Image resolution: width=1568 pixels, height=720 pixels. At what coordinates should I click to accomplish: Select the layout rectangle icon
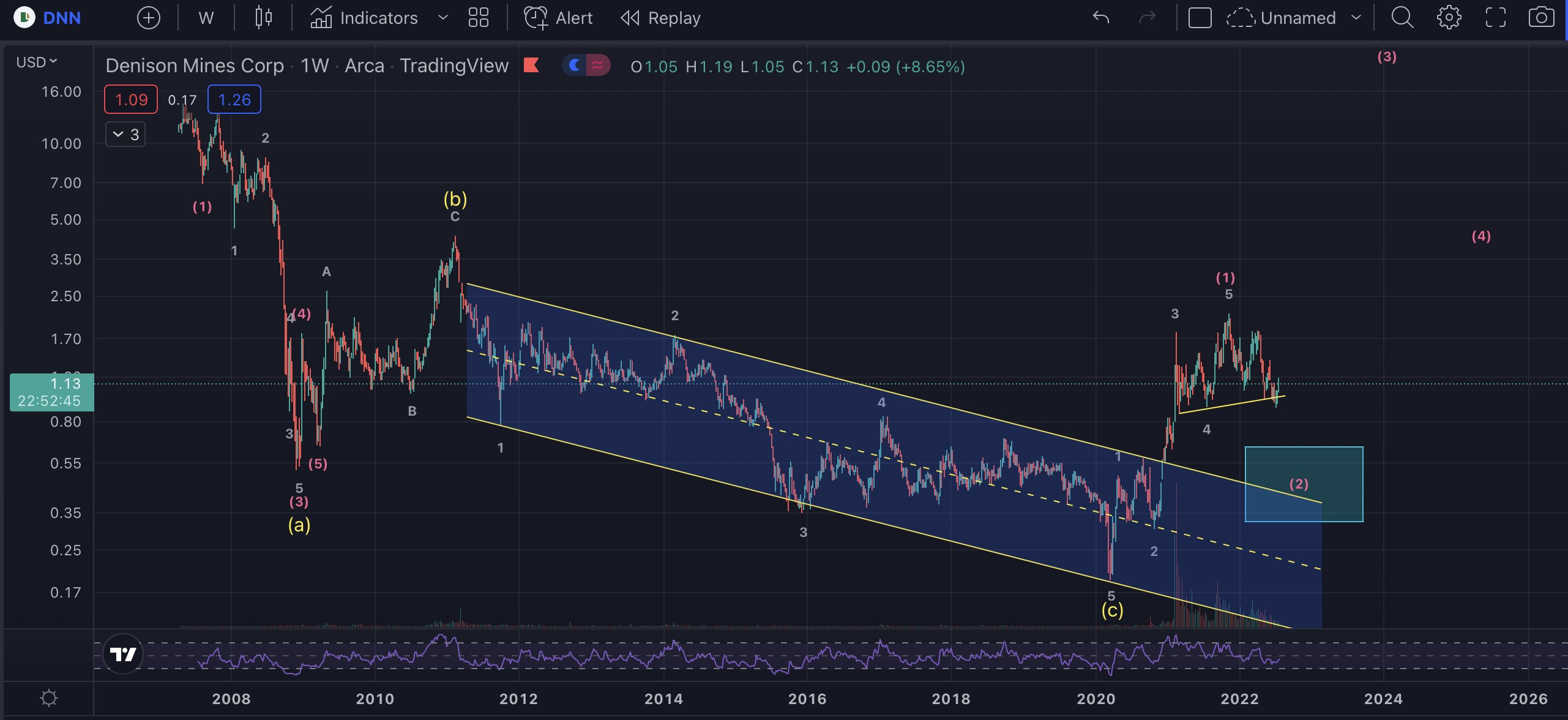click(x=1200, y=18)
